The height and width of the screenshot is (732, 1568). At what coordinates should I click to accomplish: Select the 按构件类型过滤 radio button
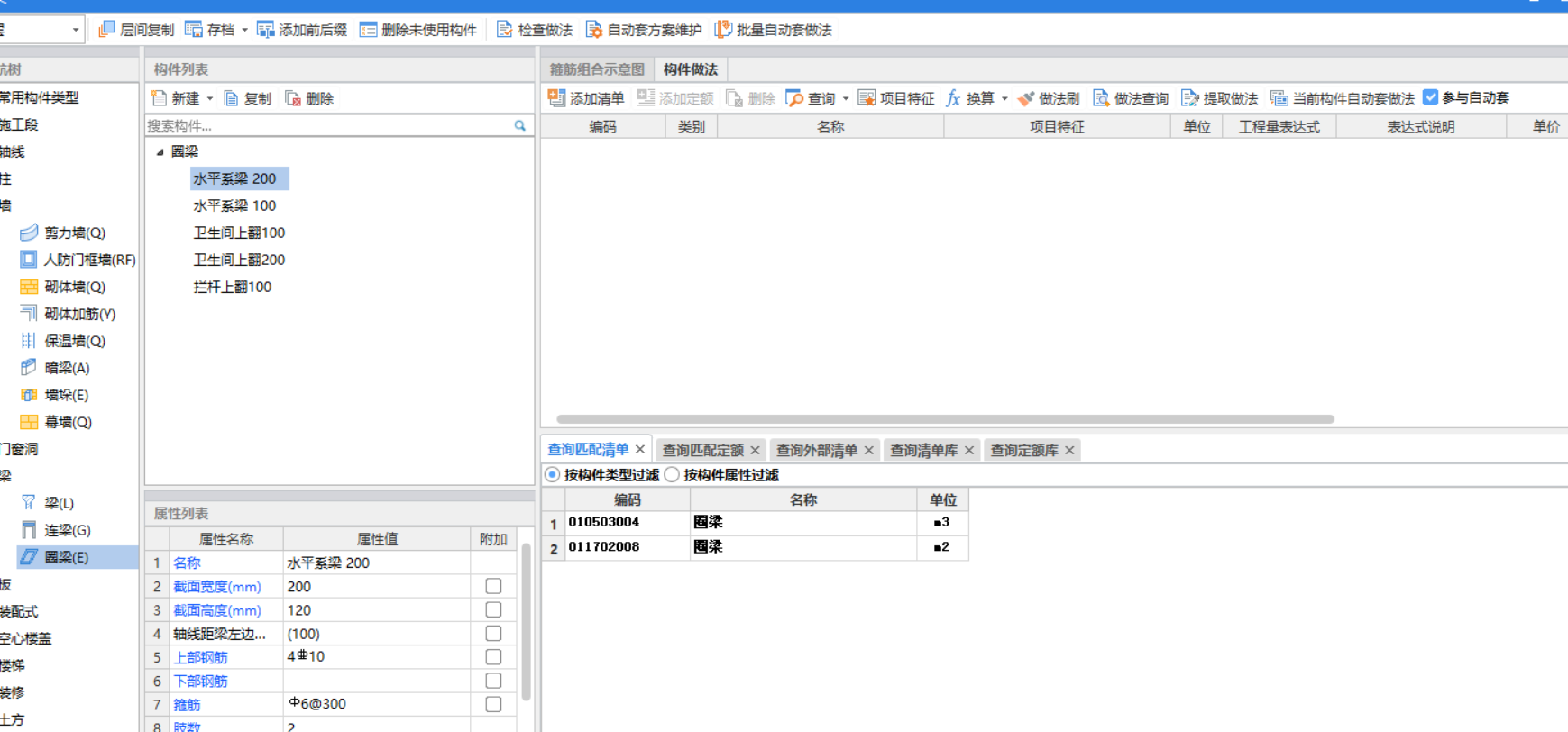553,475
